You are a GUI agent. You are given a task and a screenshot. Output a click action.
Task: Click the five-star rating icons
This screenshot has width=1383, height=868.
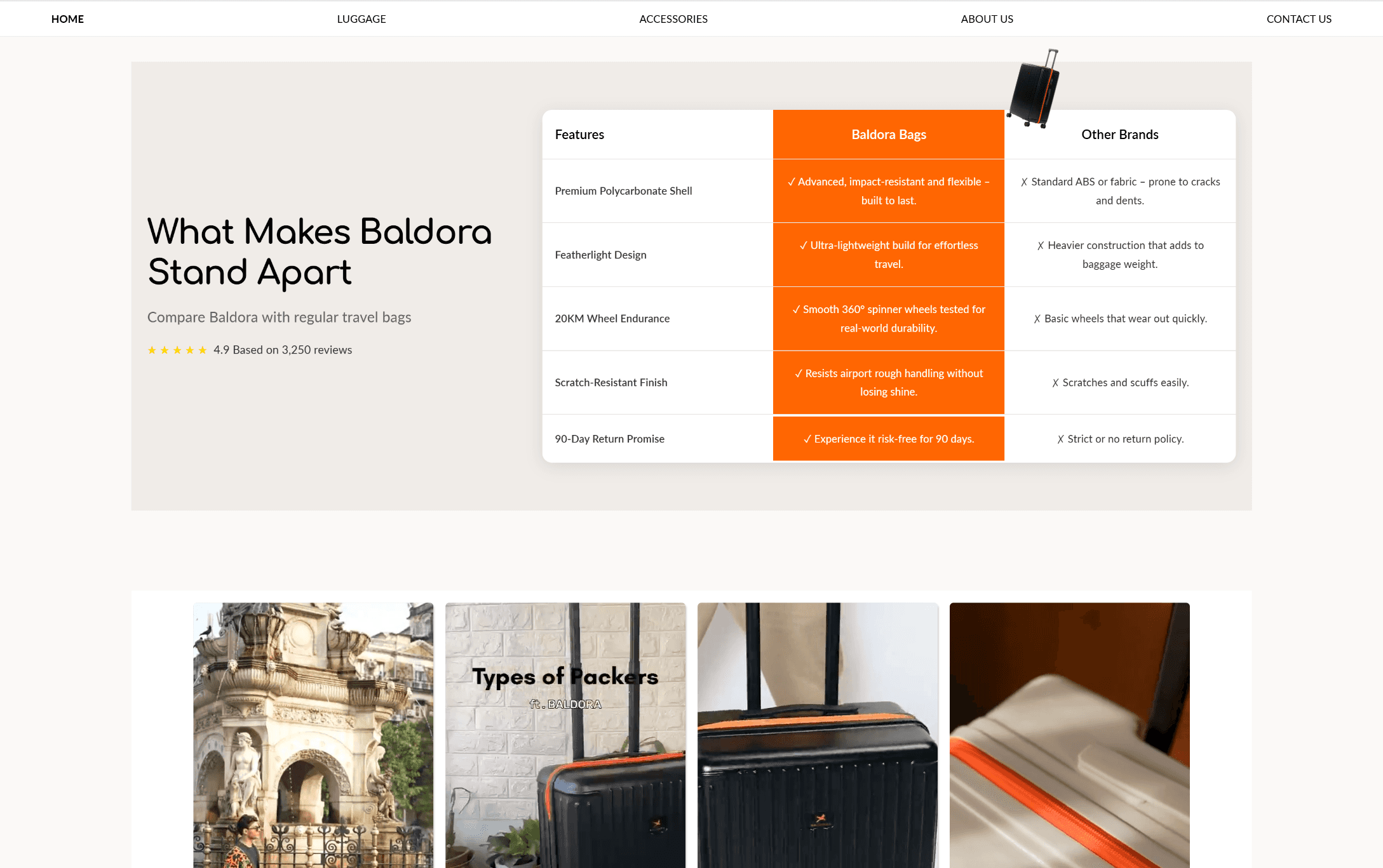point(177,350)
